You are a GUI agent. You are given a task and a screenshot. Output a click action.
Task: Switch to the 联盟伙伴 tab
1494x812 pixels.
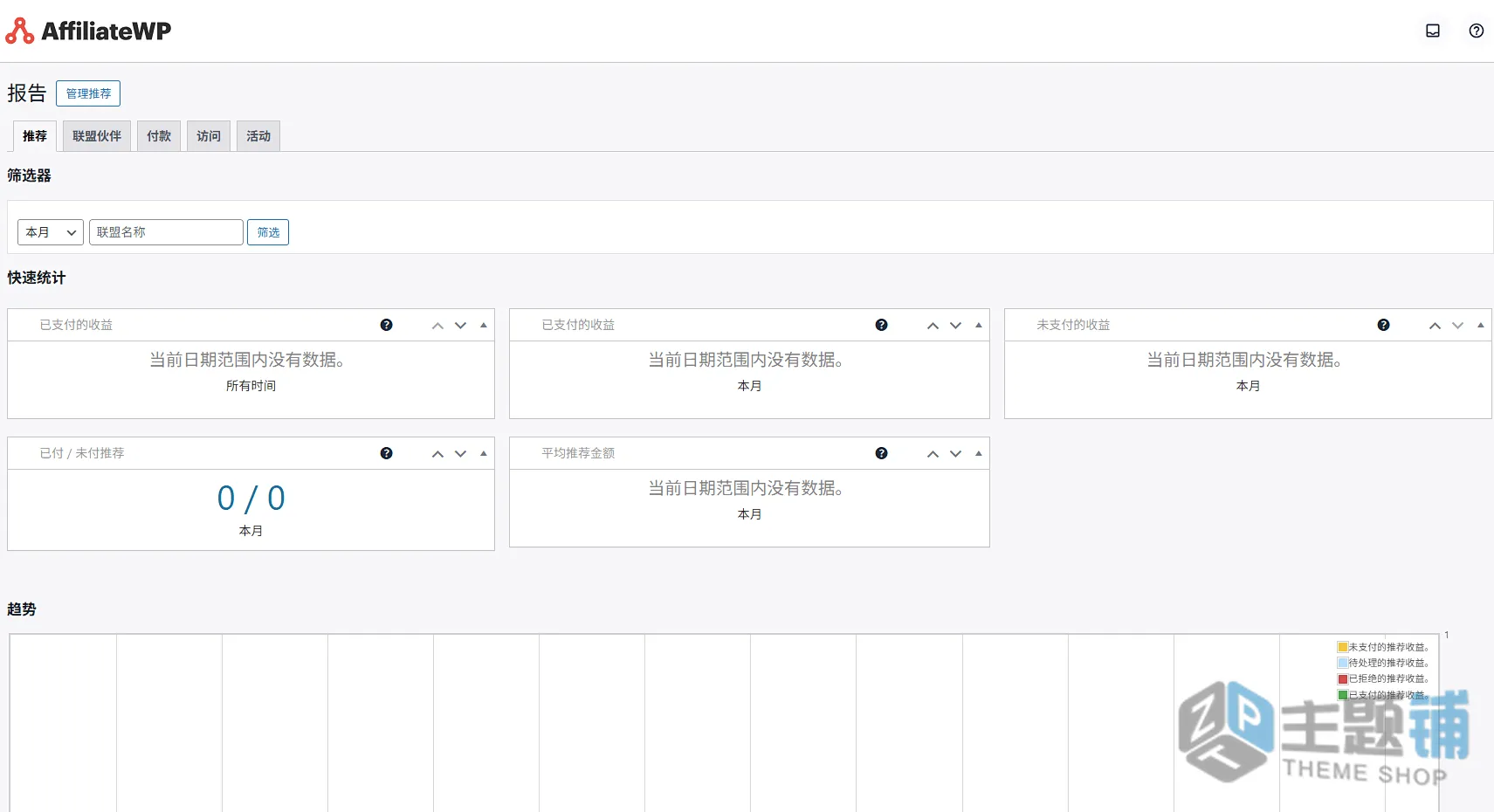(x=97, y=136)
